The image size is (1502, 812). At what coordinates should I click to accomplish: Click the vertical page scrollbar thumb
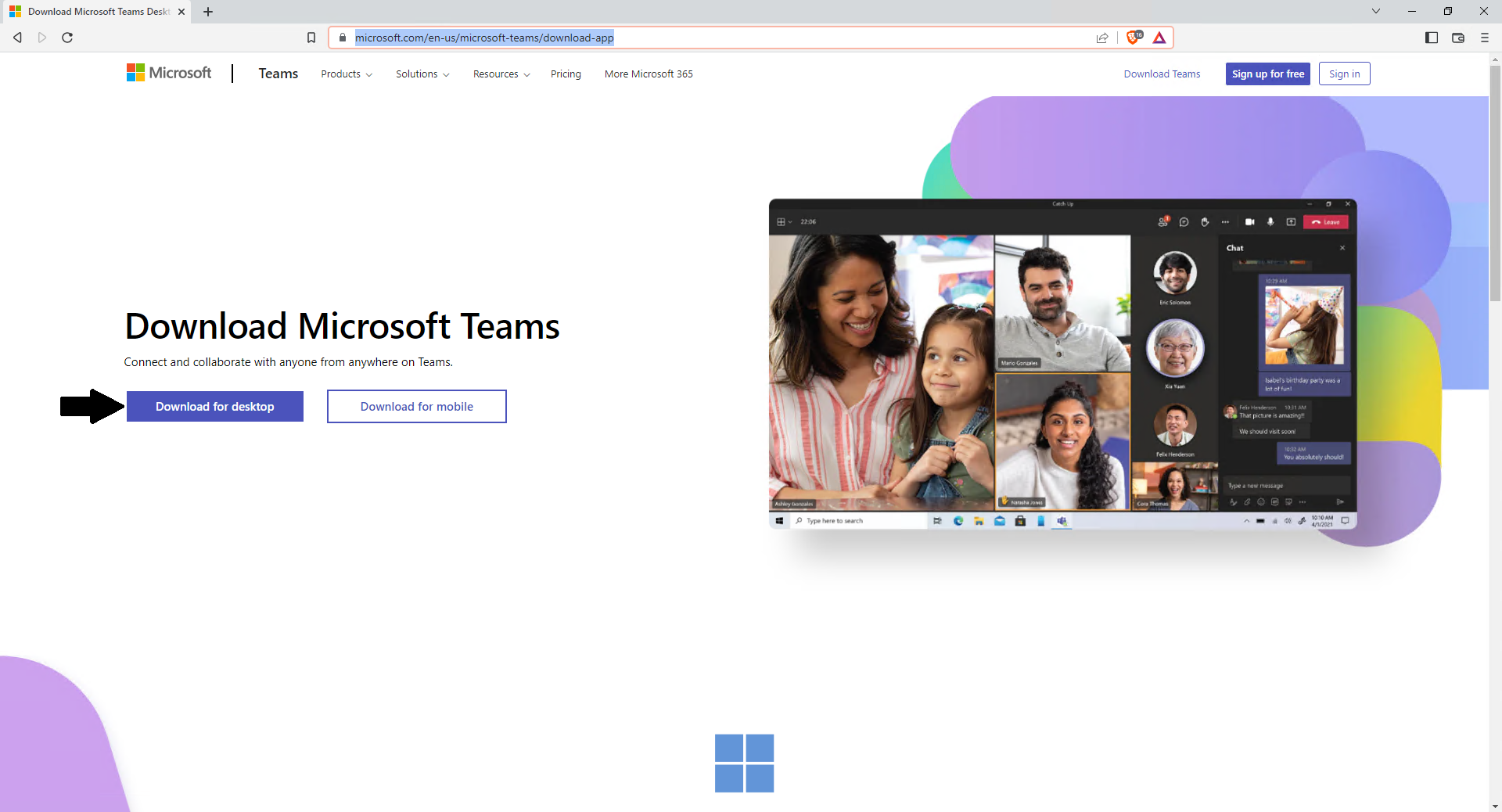[x=1495, y=184]
